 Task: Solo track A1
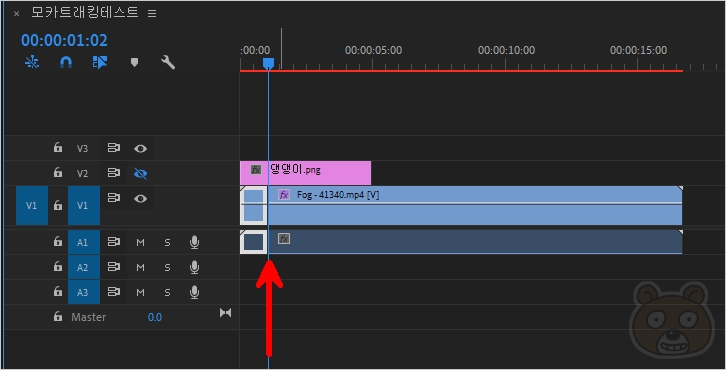pyautogui.click(x=167, y=243)
